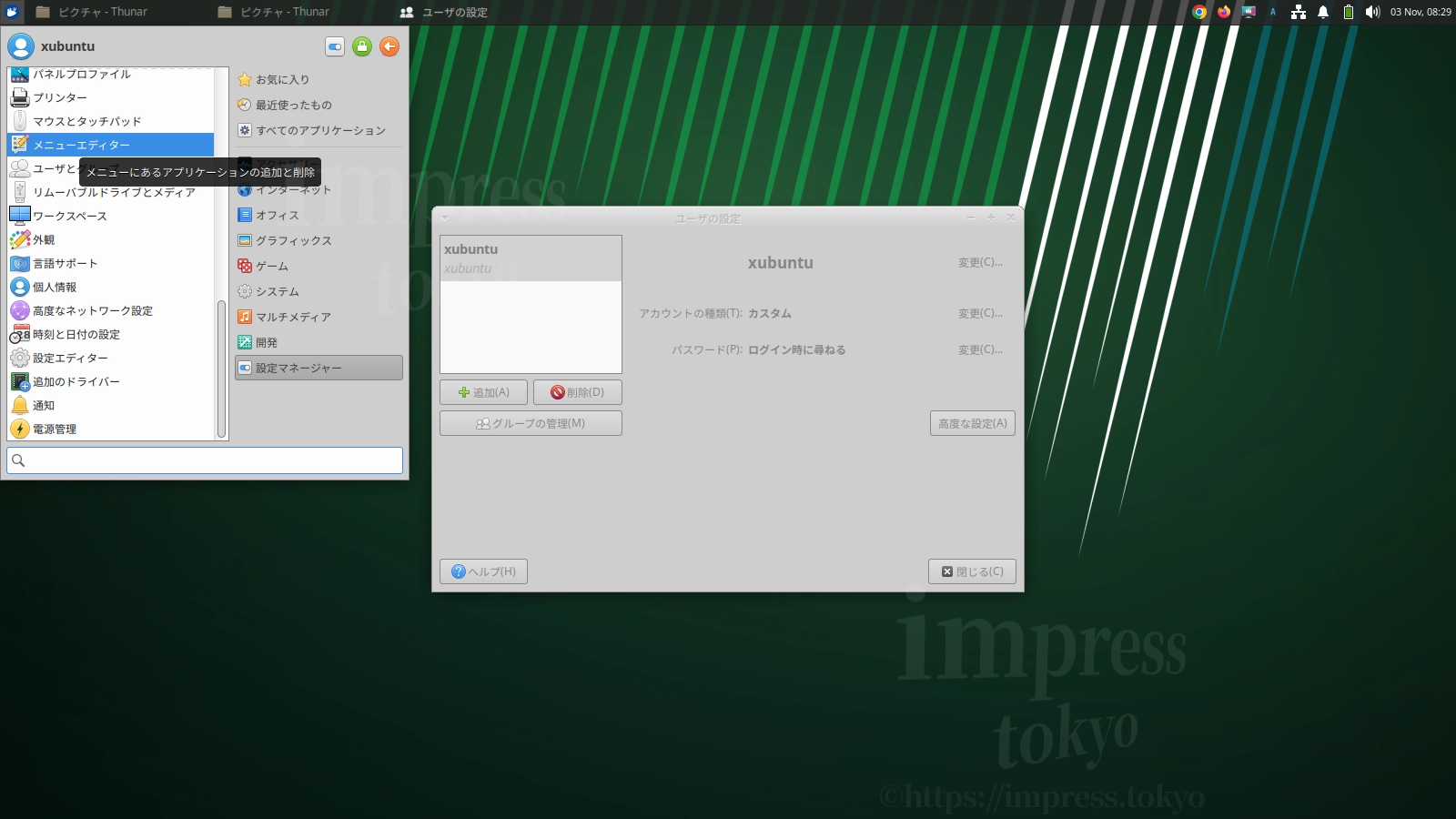Open パネルプロファイル entry
This screenshot has height=819, width=1456.
[x=111, y=75]
